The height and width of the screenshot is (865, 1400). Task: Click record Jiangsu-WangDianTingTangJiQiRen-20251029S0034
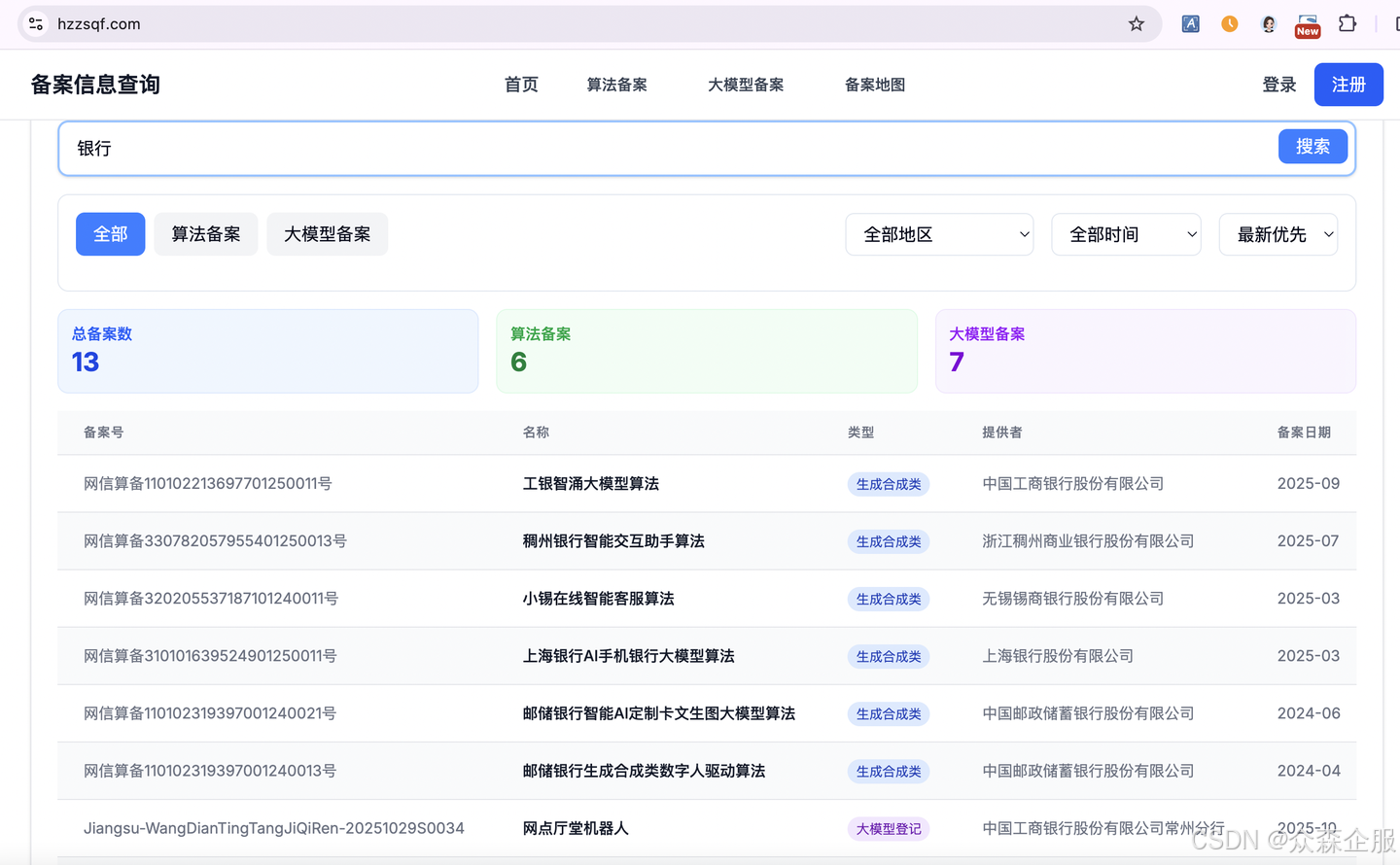[274, 828]
